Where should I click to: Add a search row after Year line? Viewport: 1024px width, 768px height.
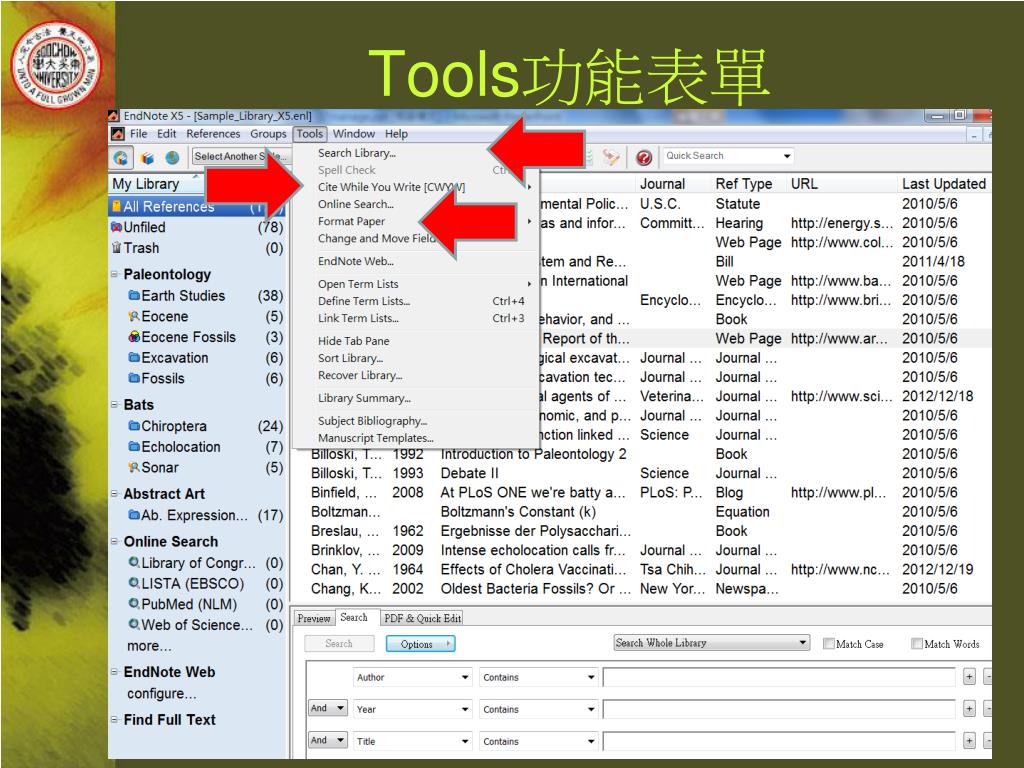(969, 709)
